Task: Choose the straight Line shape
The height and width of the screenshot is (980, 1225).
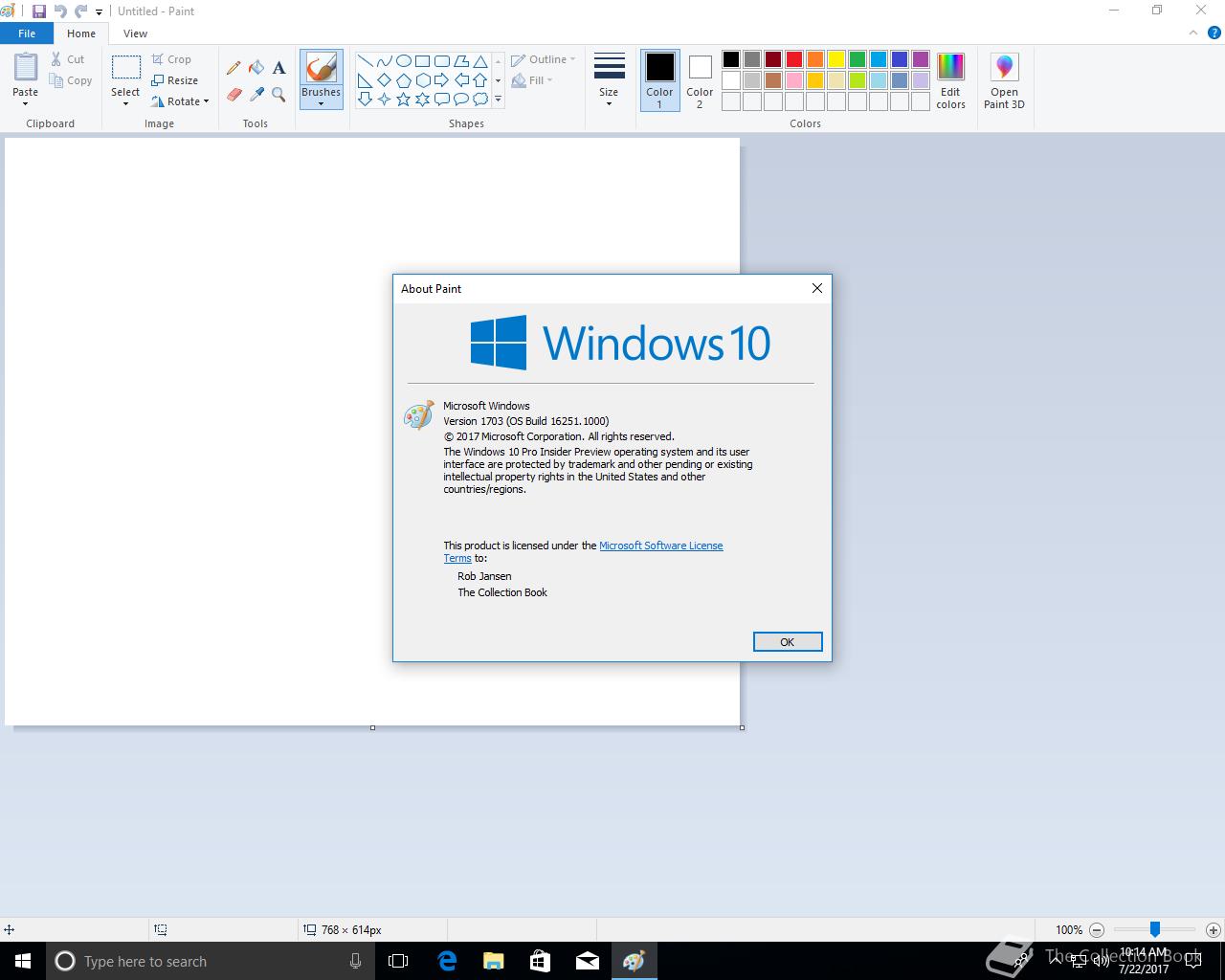Action: pos(365,61)
